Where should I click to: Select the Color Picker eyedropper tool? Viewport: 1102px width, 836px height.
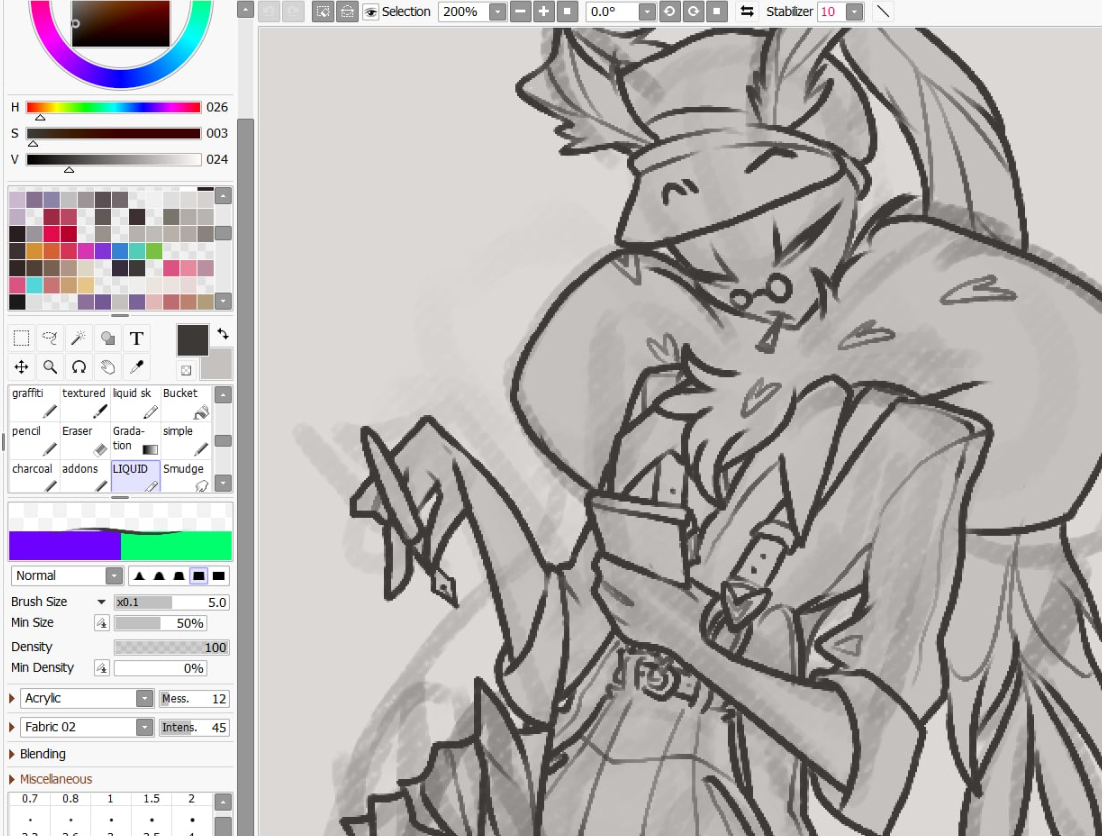click(x=137, y=367)
